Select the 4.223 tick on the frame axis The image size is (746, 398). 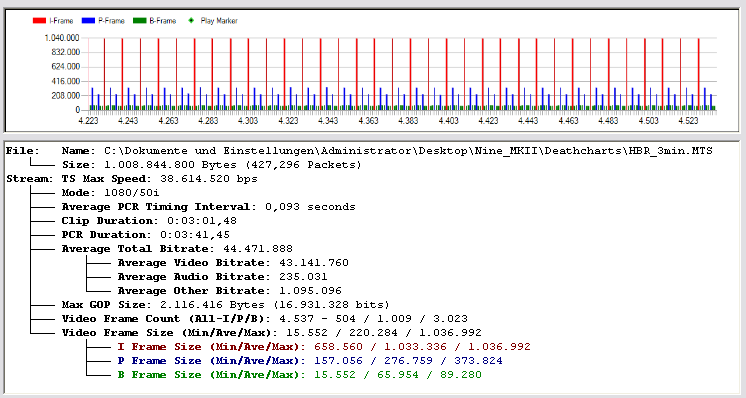point(88,121)
